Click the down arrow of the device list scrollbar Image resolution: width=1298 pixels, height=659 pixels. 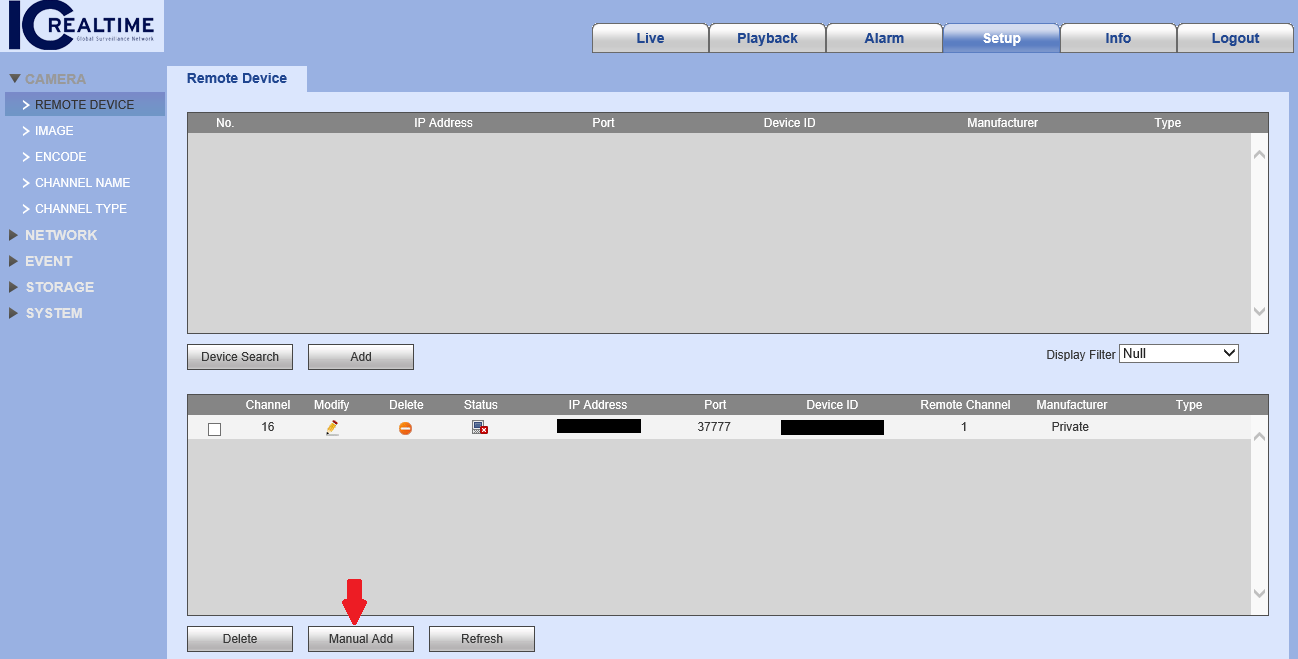pos(1259,312)
